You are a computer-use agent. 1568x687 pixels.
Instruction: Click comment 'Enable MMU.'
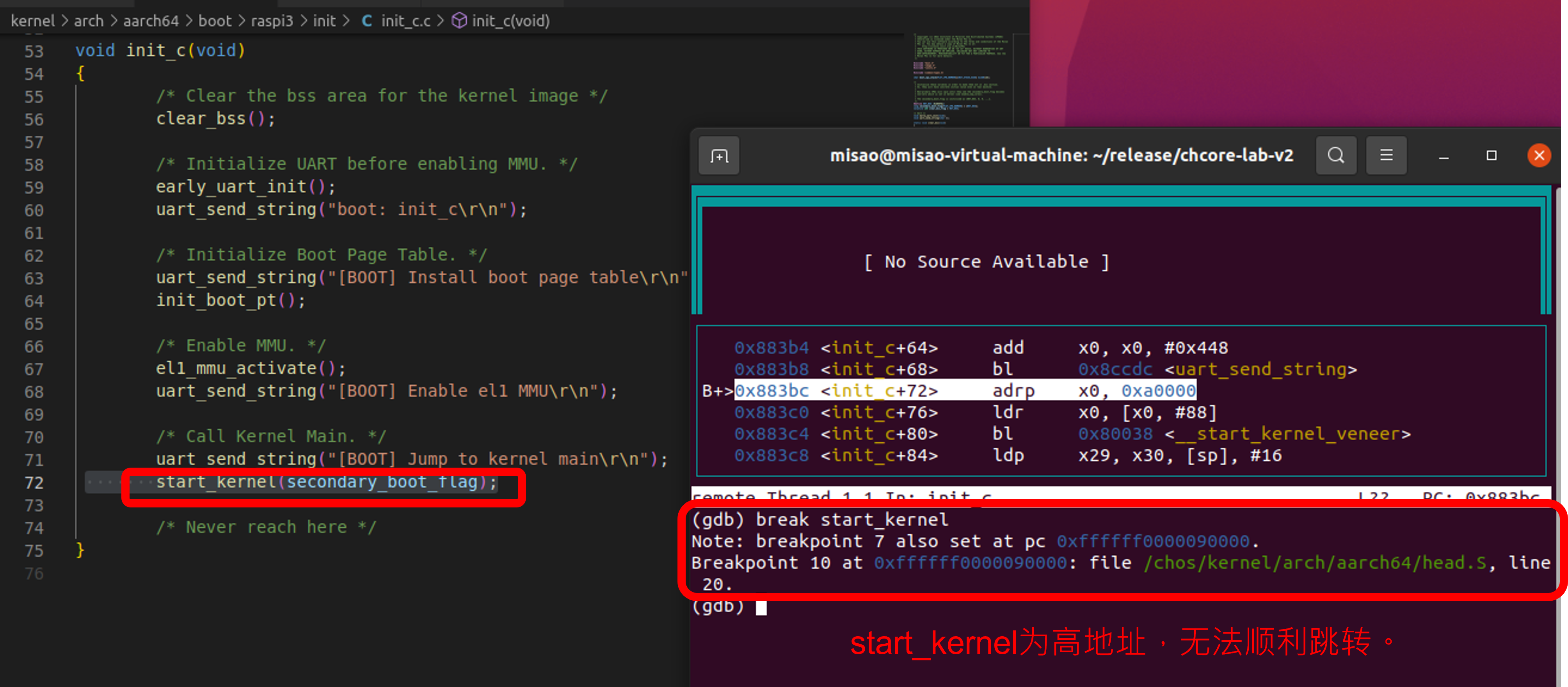coord(241,346)
